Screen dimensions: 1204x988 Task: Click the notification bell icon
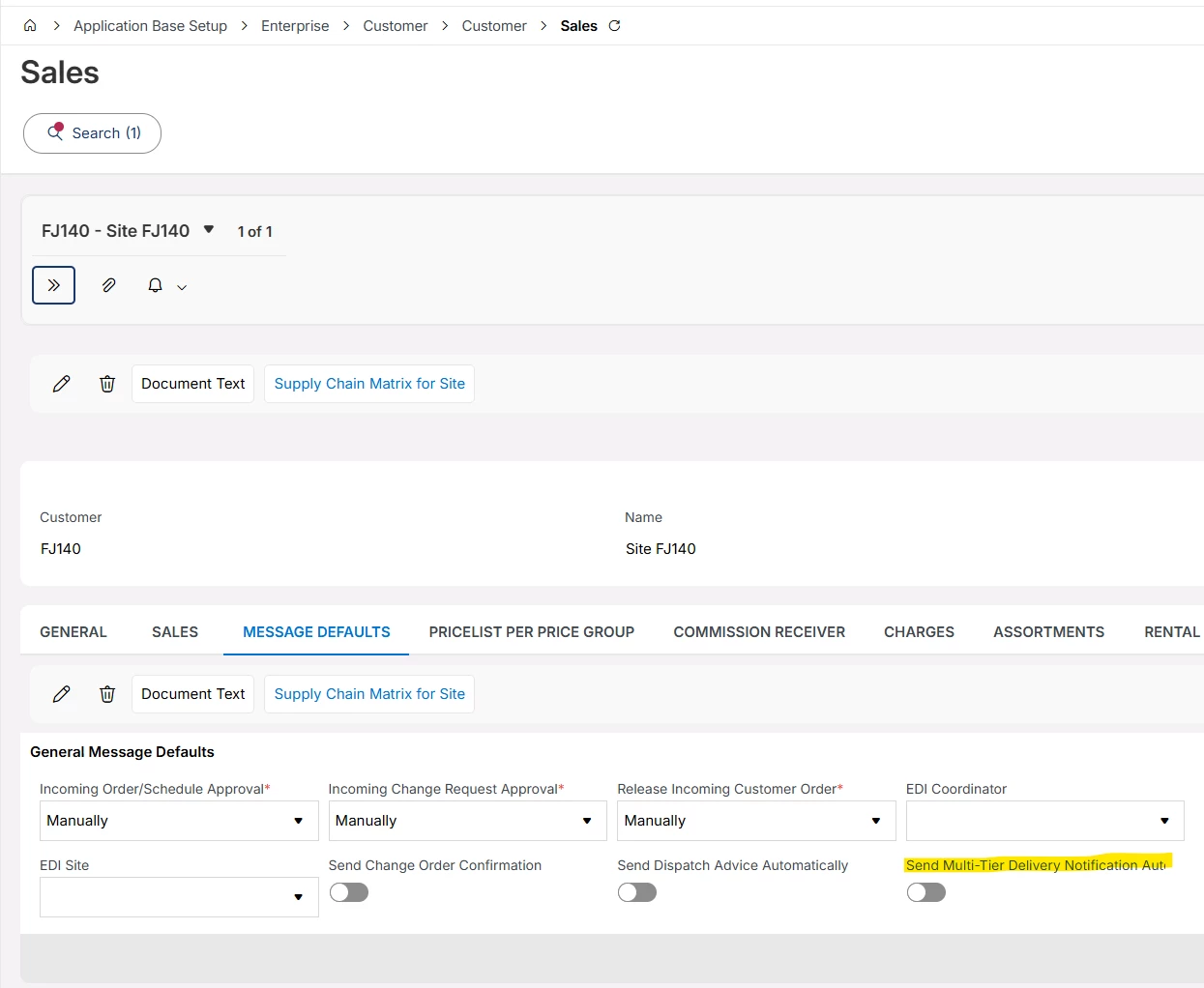[x=155, y=285]
